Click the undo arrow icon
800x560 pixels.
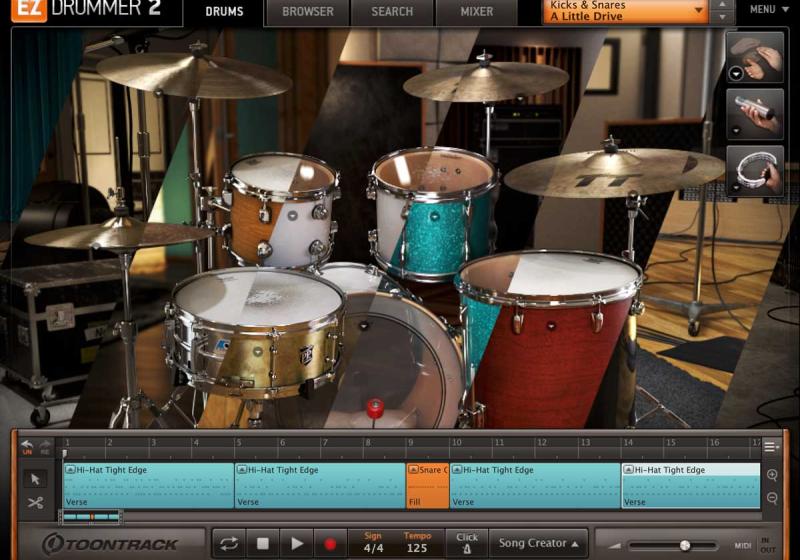[27, 446]
